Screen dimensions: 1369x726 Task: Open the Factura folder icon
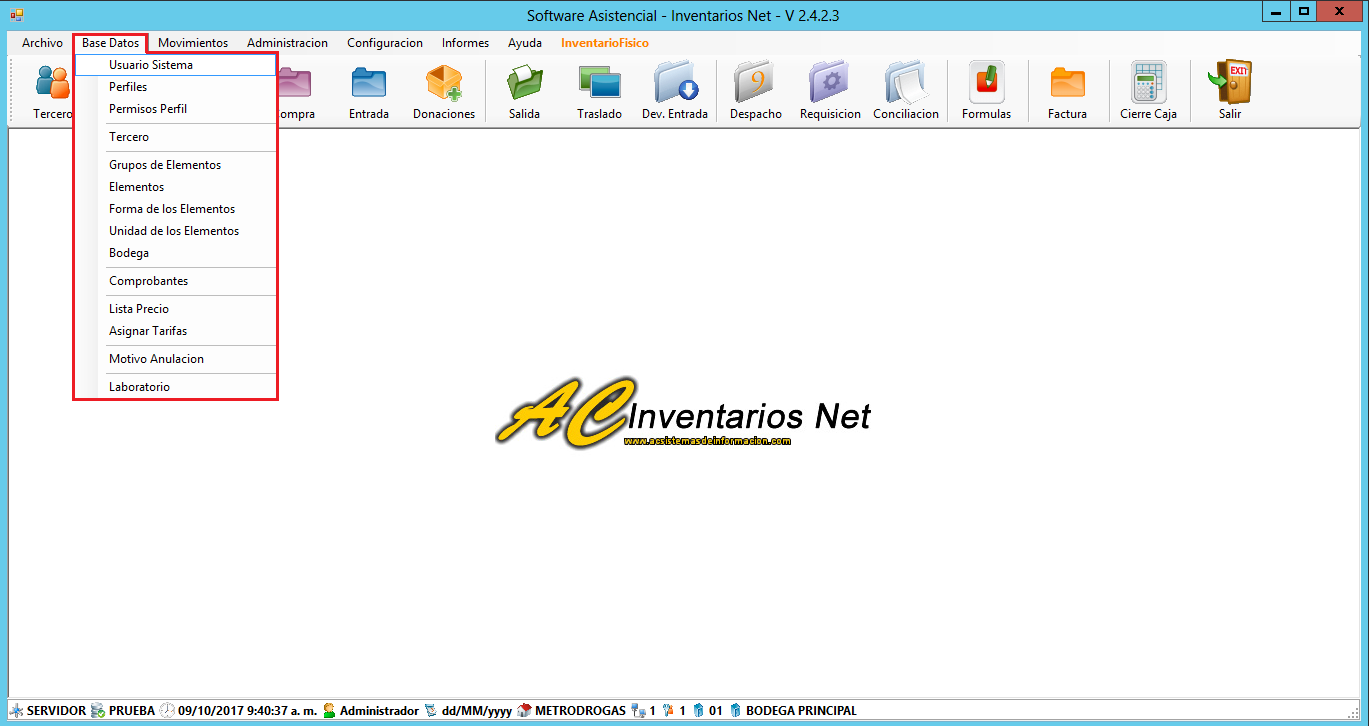(x=1067, y=84)
